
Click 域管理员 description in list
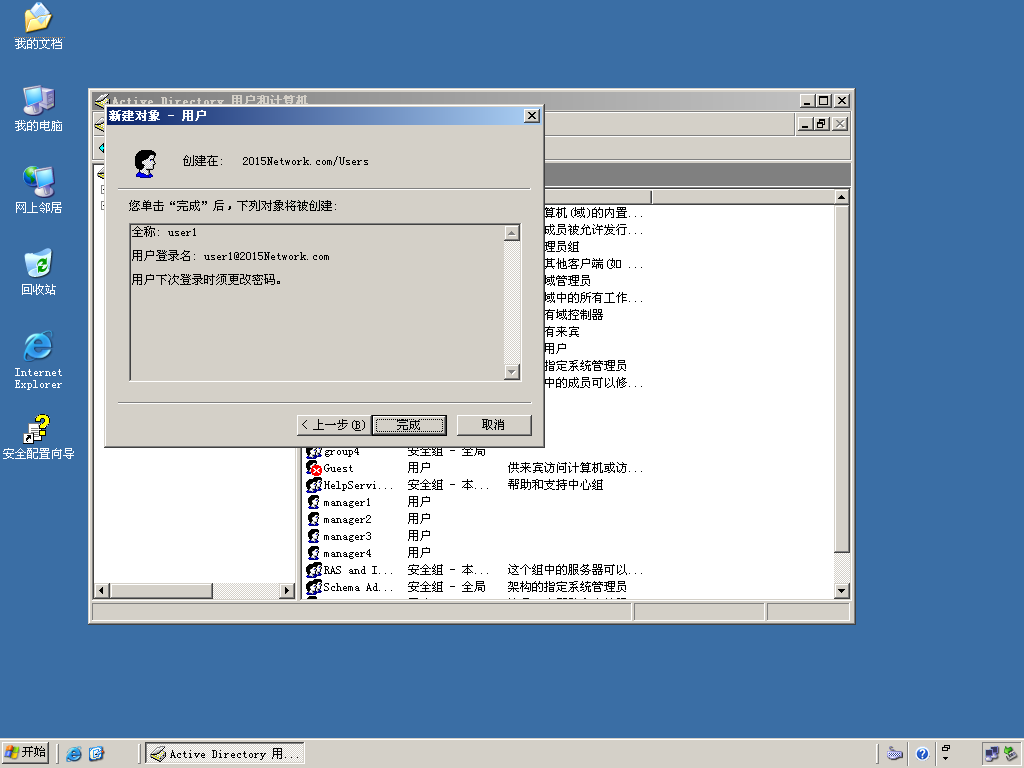pos(568,281)
